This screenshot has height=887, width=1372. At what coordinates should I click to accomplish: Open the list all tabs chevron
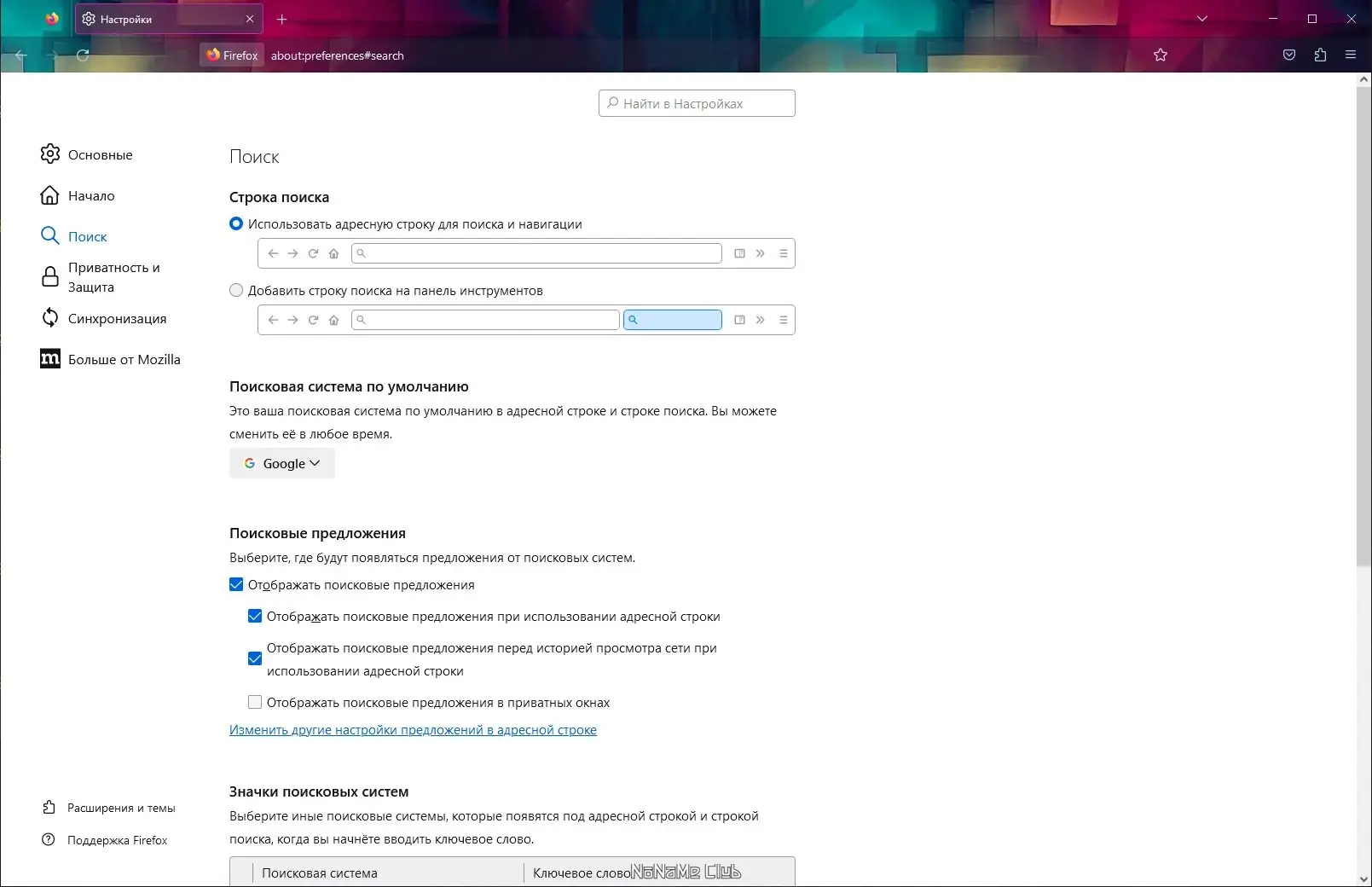[1202, 19]
